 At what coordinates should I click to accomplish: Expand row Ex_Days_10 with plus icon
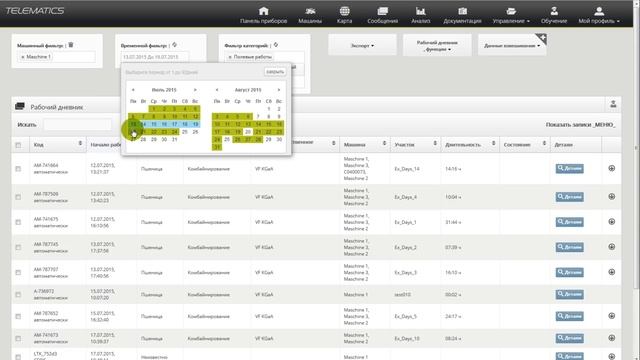click(611, 338)
